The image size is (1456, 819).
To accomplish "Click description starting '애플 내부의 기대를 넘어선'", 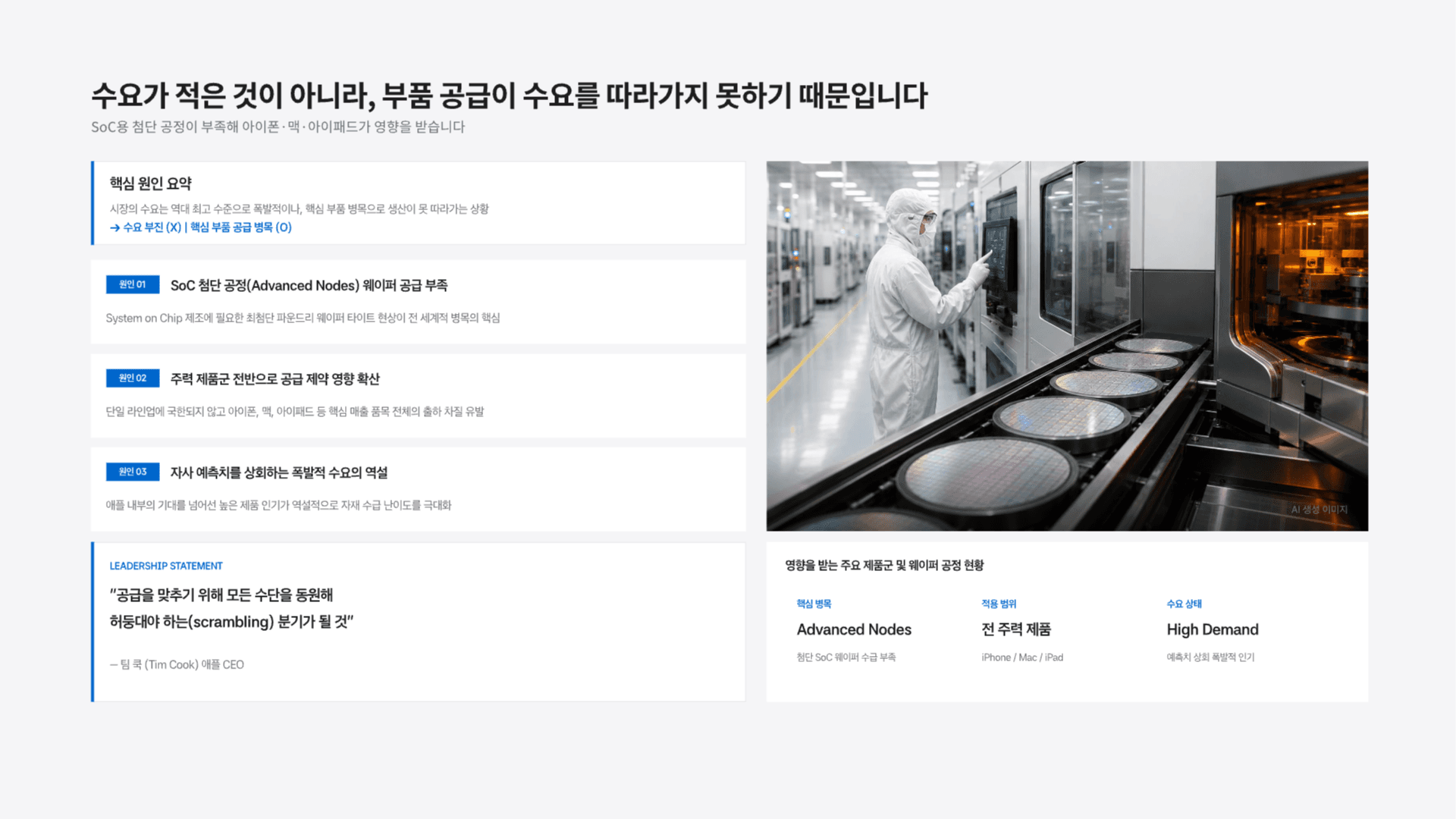I will pos(278,505).
